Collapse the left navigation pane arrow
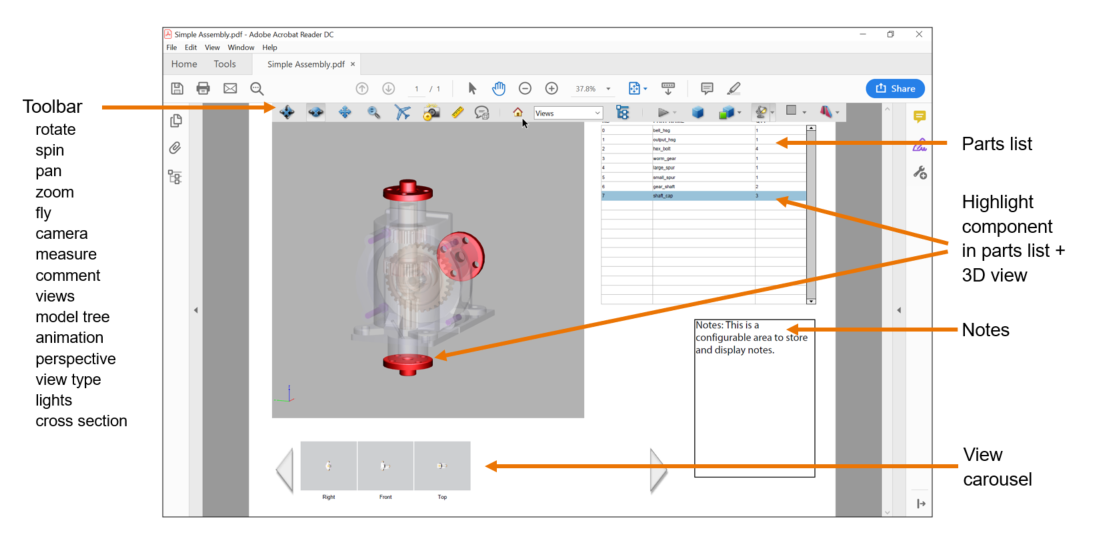This screenshot has width=1095, height=548. [x=196, y=310]
